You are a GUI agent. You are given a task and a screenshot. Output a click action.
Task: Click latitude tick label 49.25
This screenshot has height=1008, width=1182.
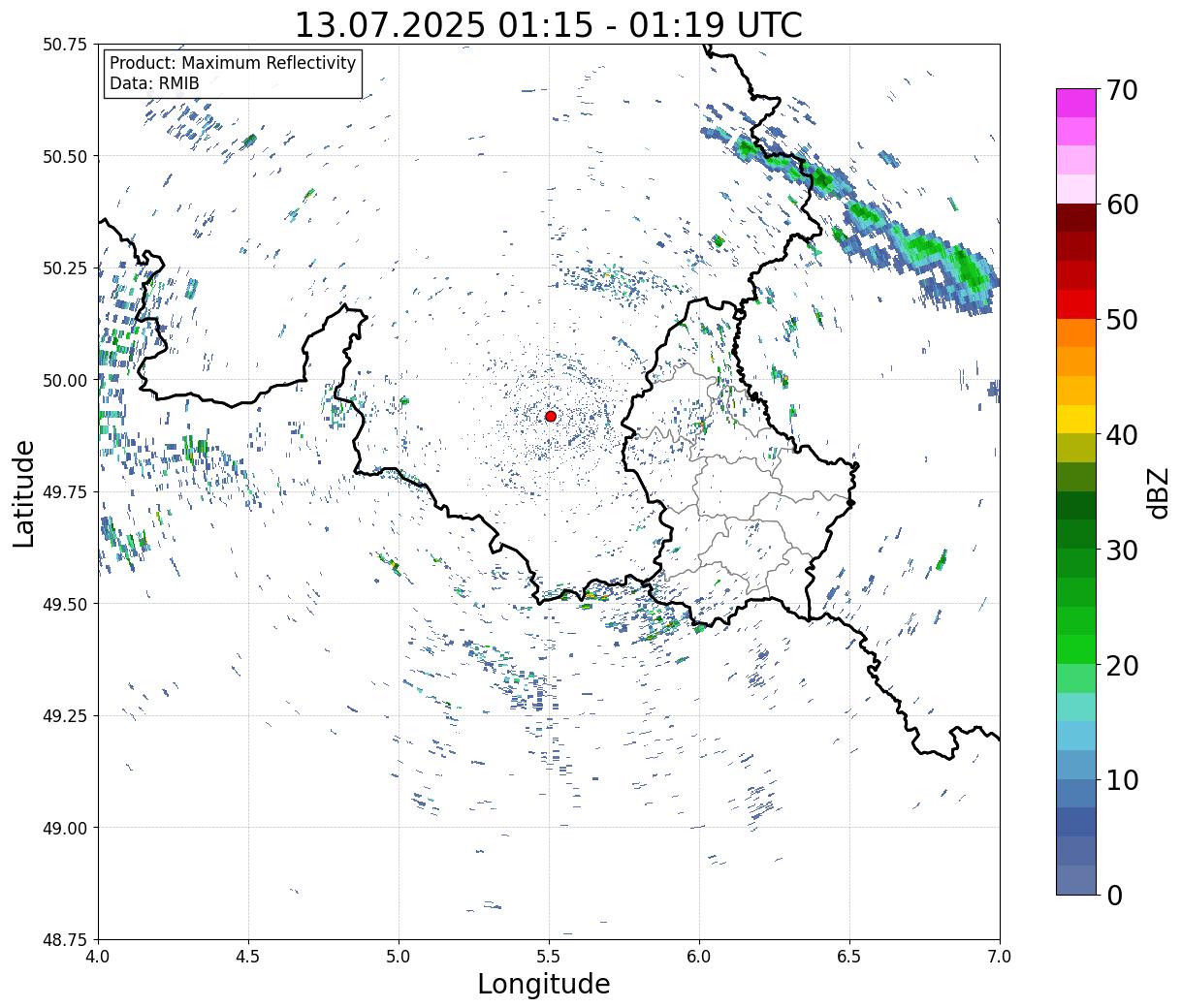65,716
